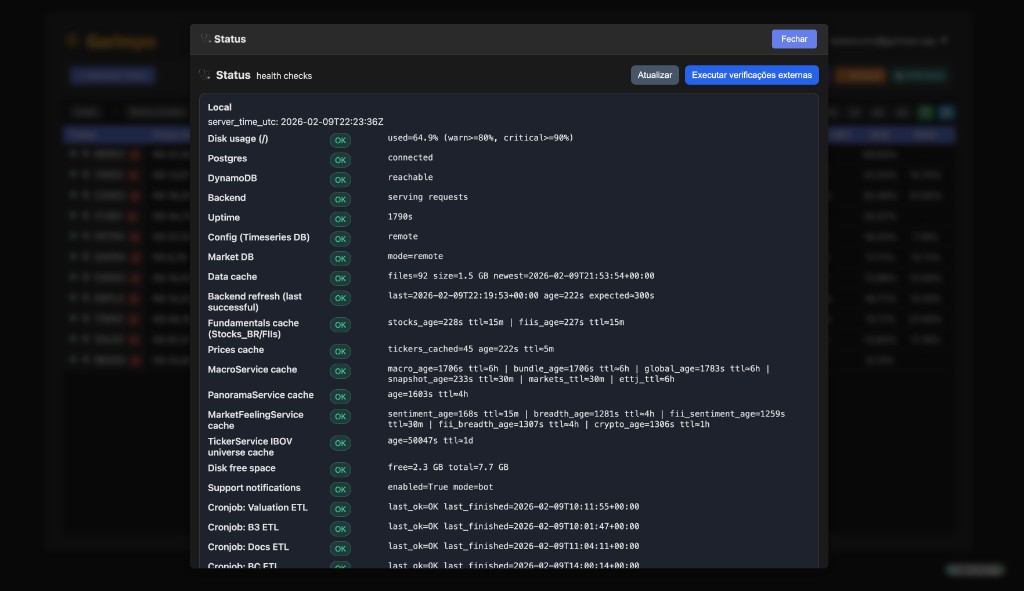Select the Cronjob: B3 ETL label
This screenshot has width=1024, height=591.
coord(243,527)
